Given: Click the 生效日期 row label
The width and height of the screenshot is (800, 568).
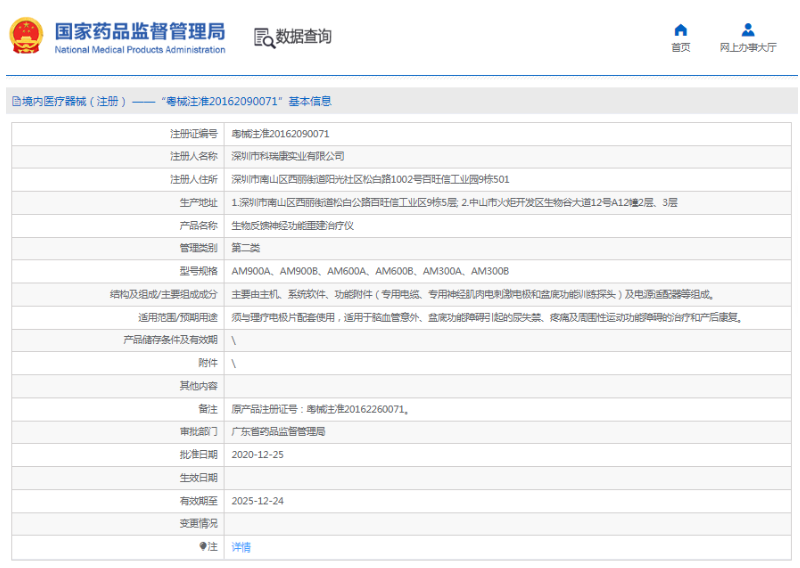Looking at the screenshot, I should click(198, 478).
